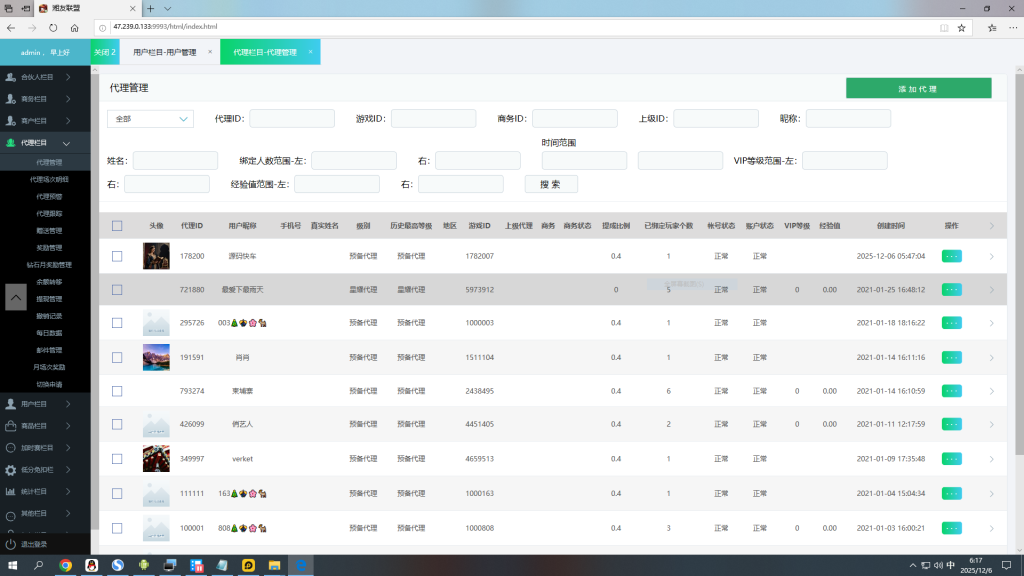Collapse the 代理栏目 sidebar section
1024x576 pixels.
coord(66,143)
